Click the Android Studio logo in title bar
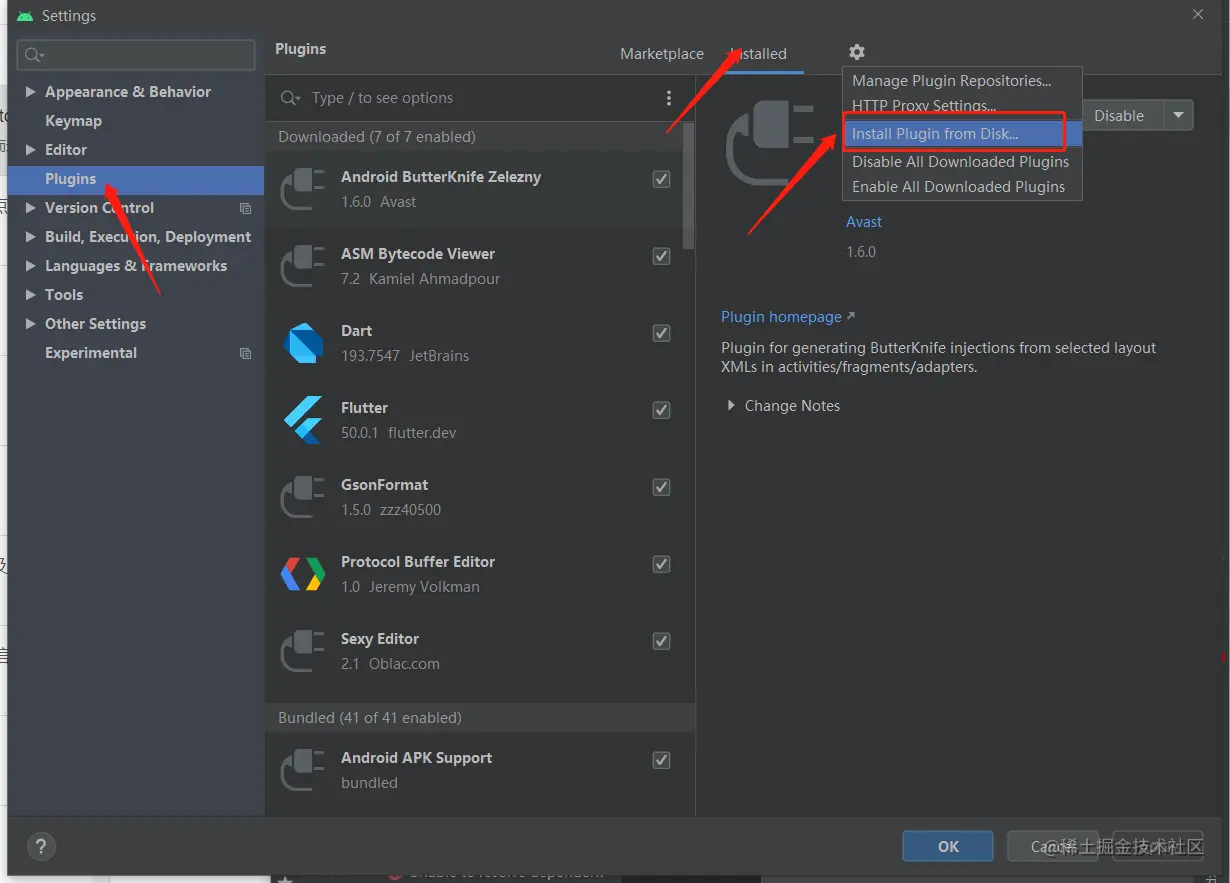The image size is (1230, 883). (25, 16)
